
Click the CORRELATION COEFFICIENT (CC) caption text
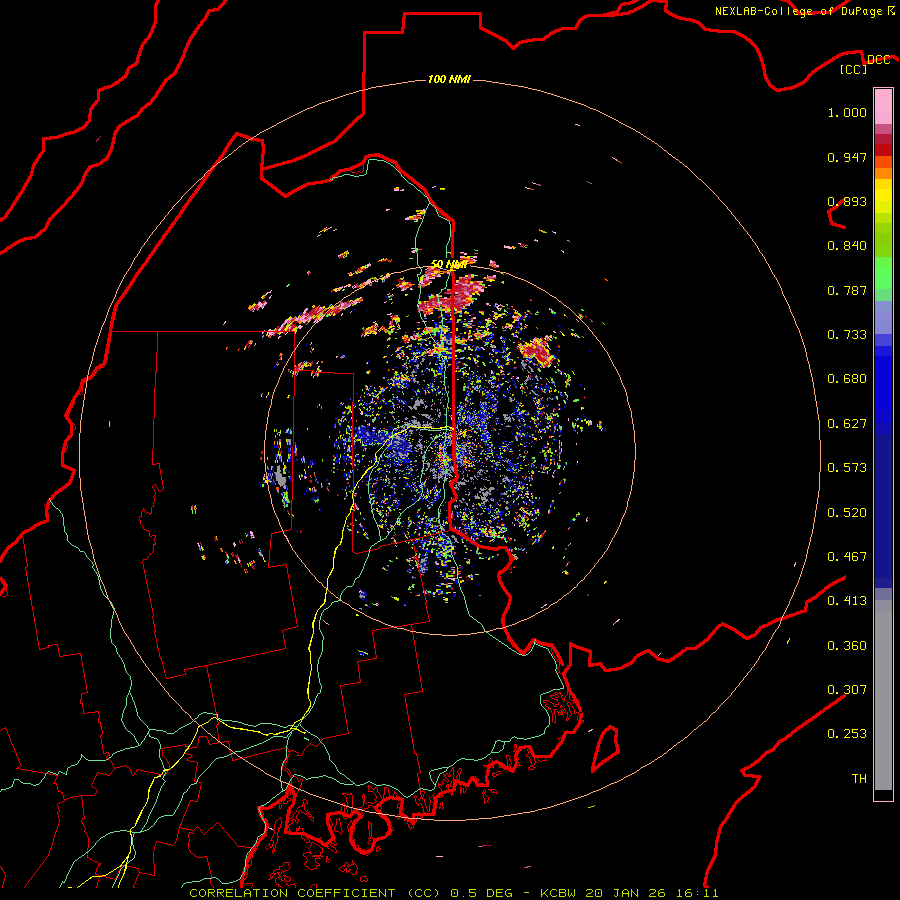point(315,893)
